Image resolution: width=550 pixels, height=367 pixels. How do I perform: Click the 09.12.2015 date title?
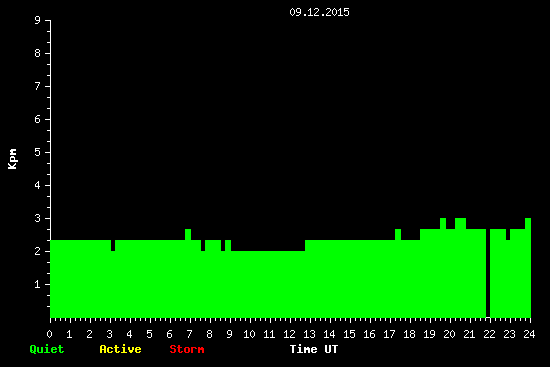319,12
